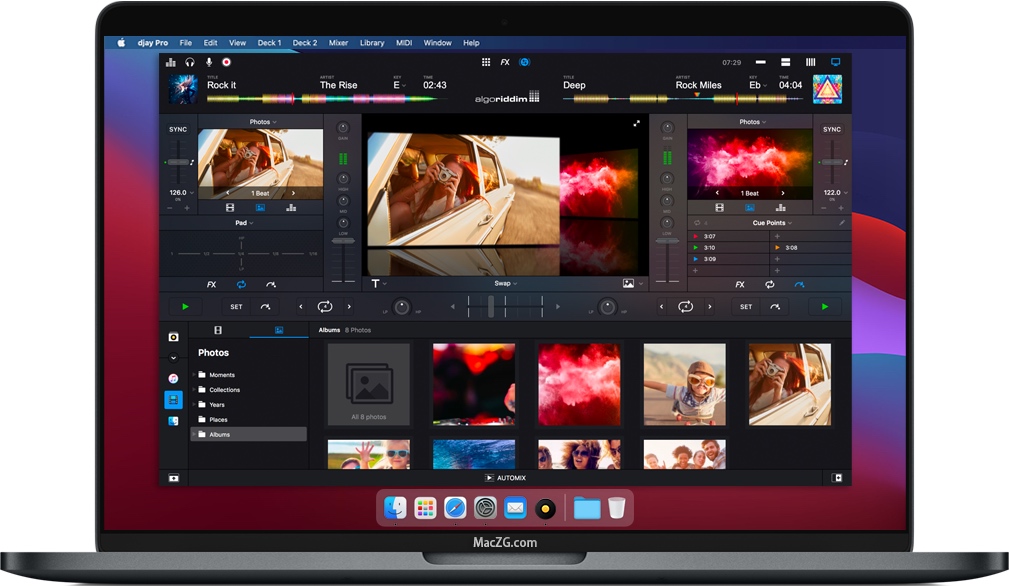
Task: Select the headphones cueing icon
Action: point(189,62)
